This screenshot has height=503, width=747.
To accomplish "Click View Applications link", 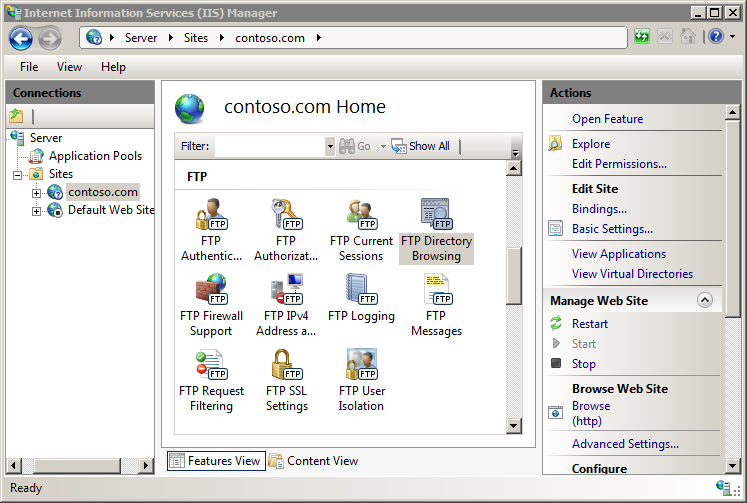I will (619, 254).
